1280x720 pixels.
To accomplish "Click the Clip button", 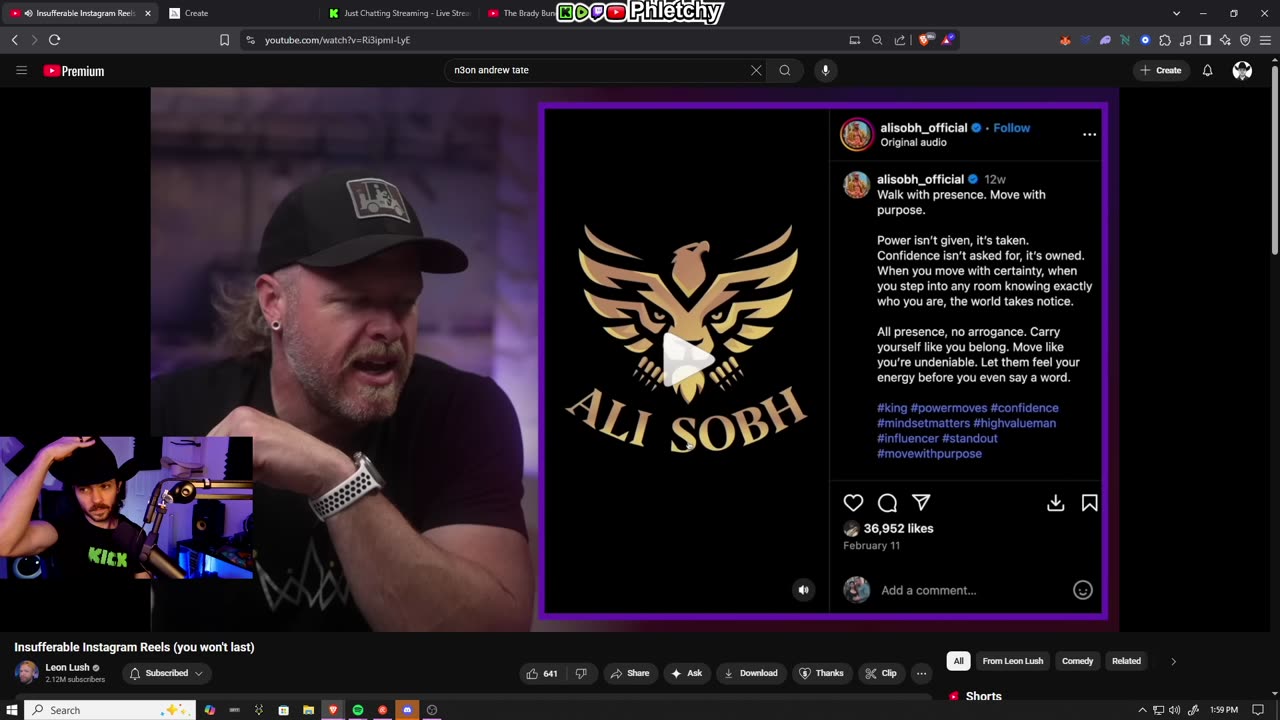I will (x=881, y=673).
